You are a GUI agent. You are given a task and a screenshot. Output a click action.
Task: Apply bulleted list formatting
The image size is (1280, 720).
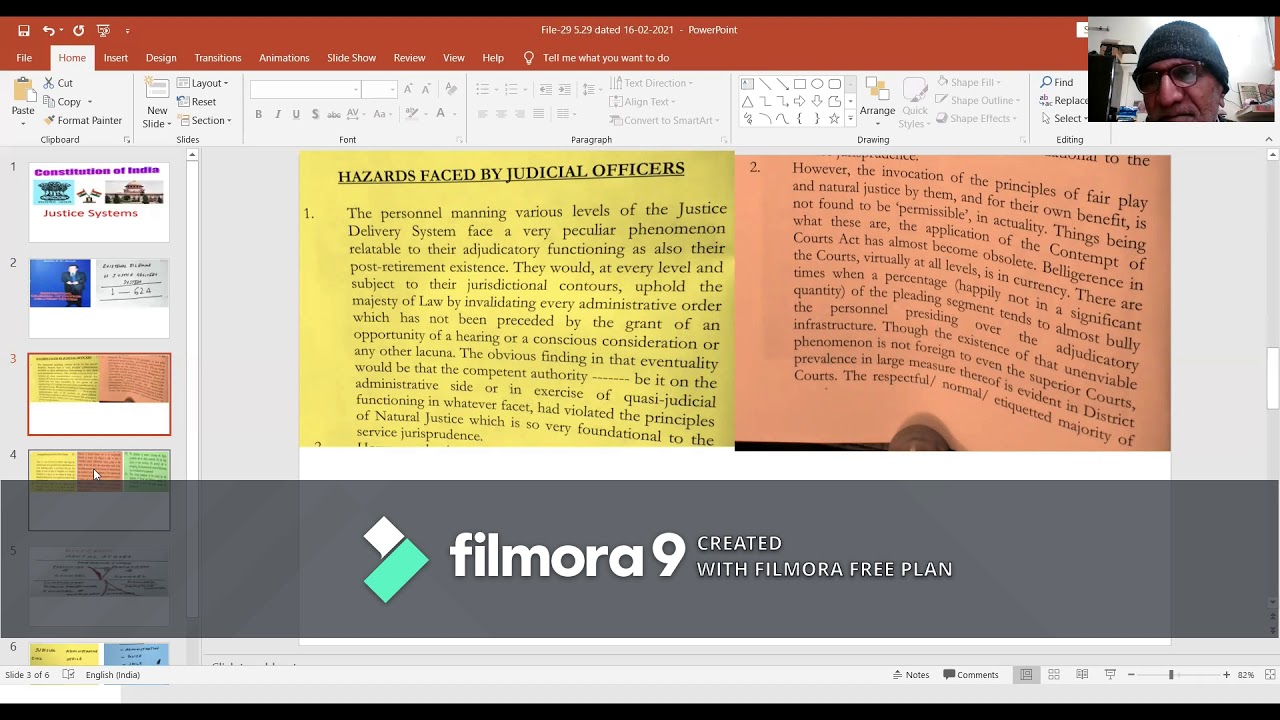pos(483,90)
